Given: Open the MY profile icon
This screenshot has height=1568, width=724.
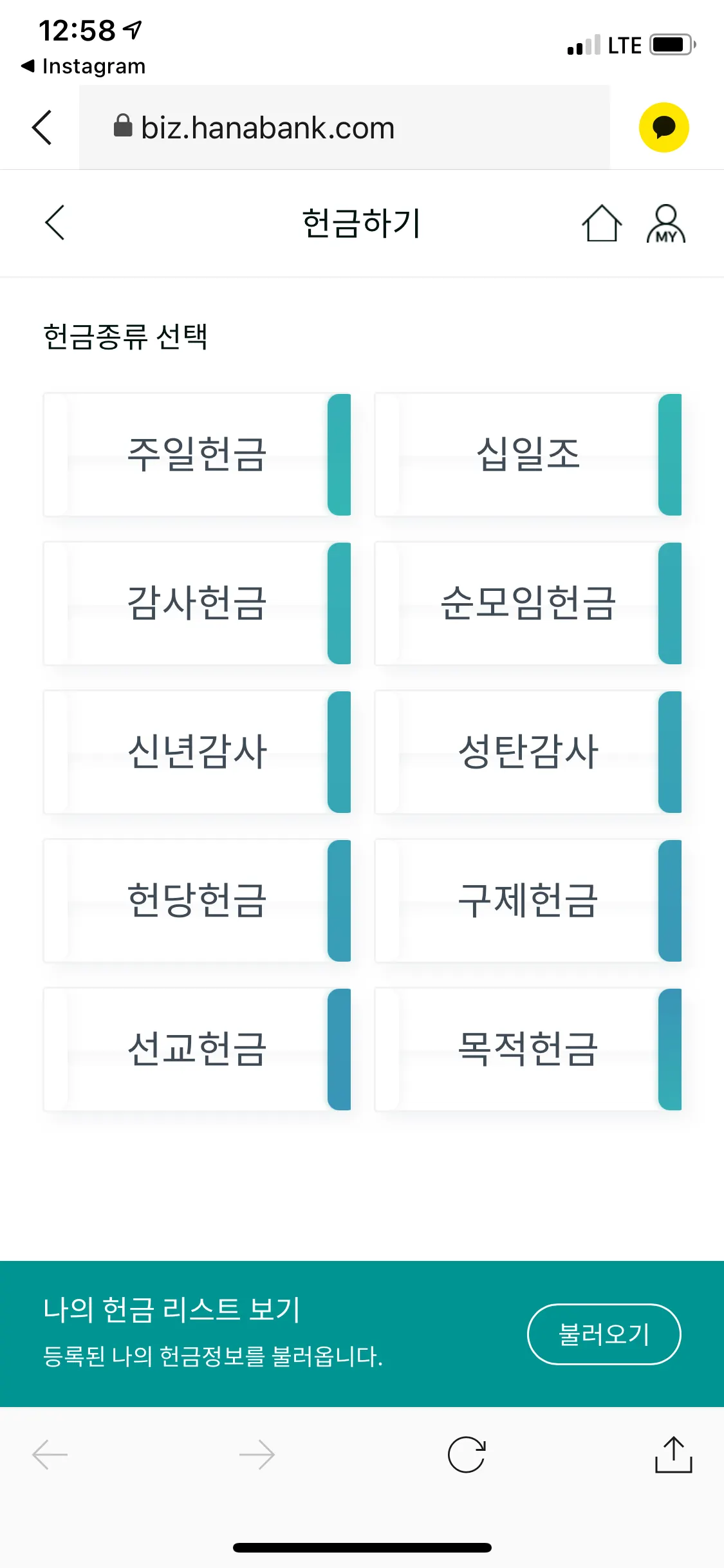Looking at the screenshot, I should pyautogui.click(x=665, y=223).
